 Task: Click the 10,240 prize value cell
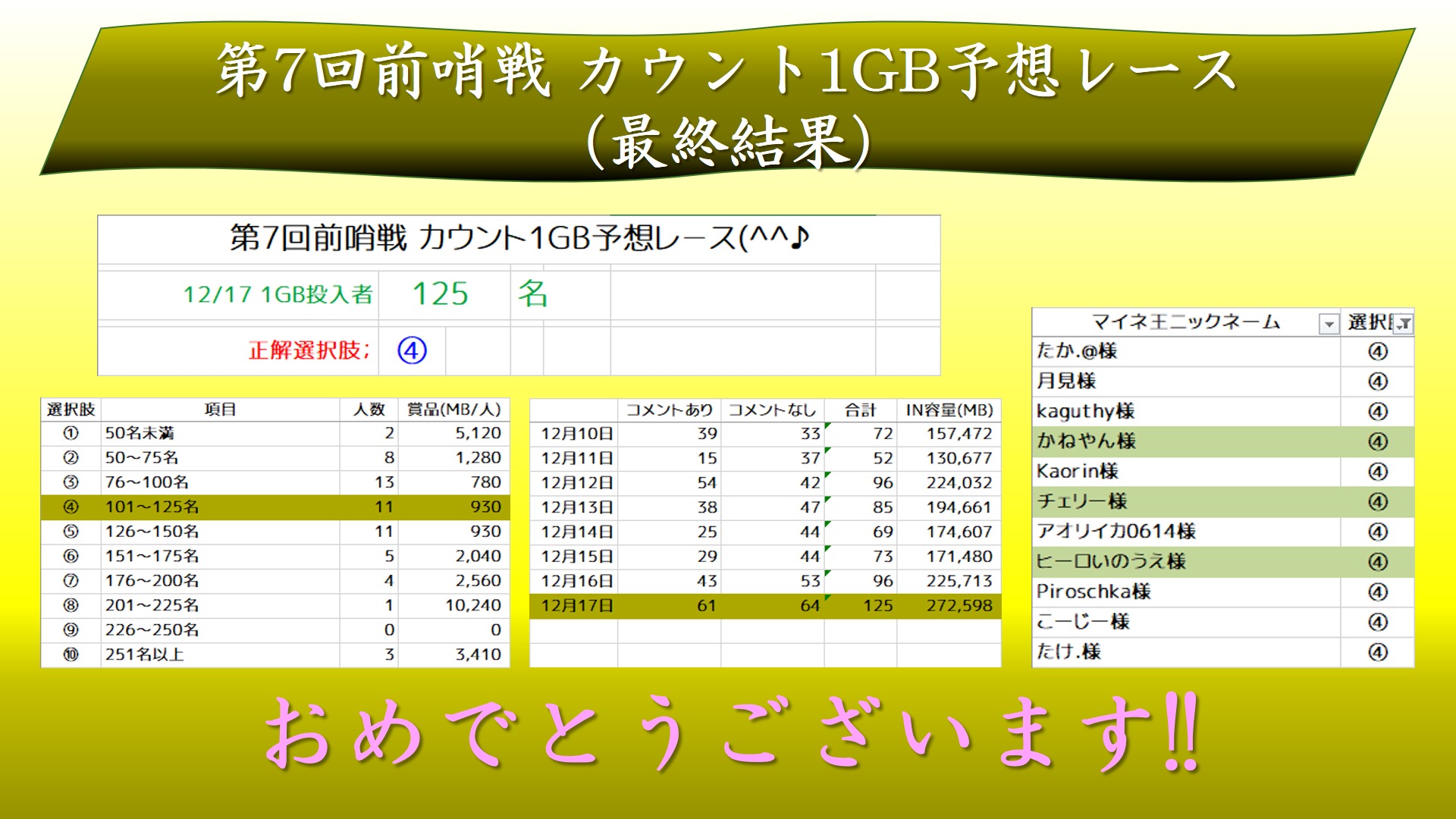tap(472, 605)
